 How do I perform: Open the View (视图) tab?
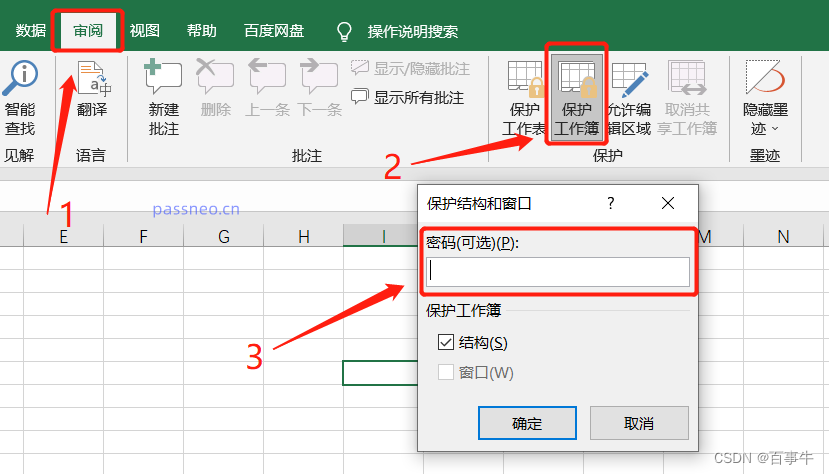tap(144, 31)
